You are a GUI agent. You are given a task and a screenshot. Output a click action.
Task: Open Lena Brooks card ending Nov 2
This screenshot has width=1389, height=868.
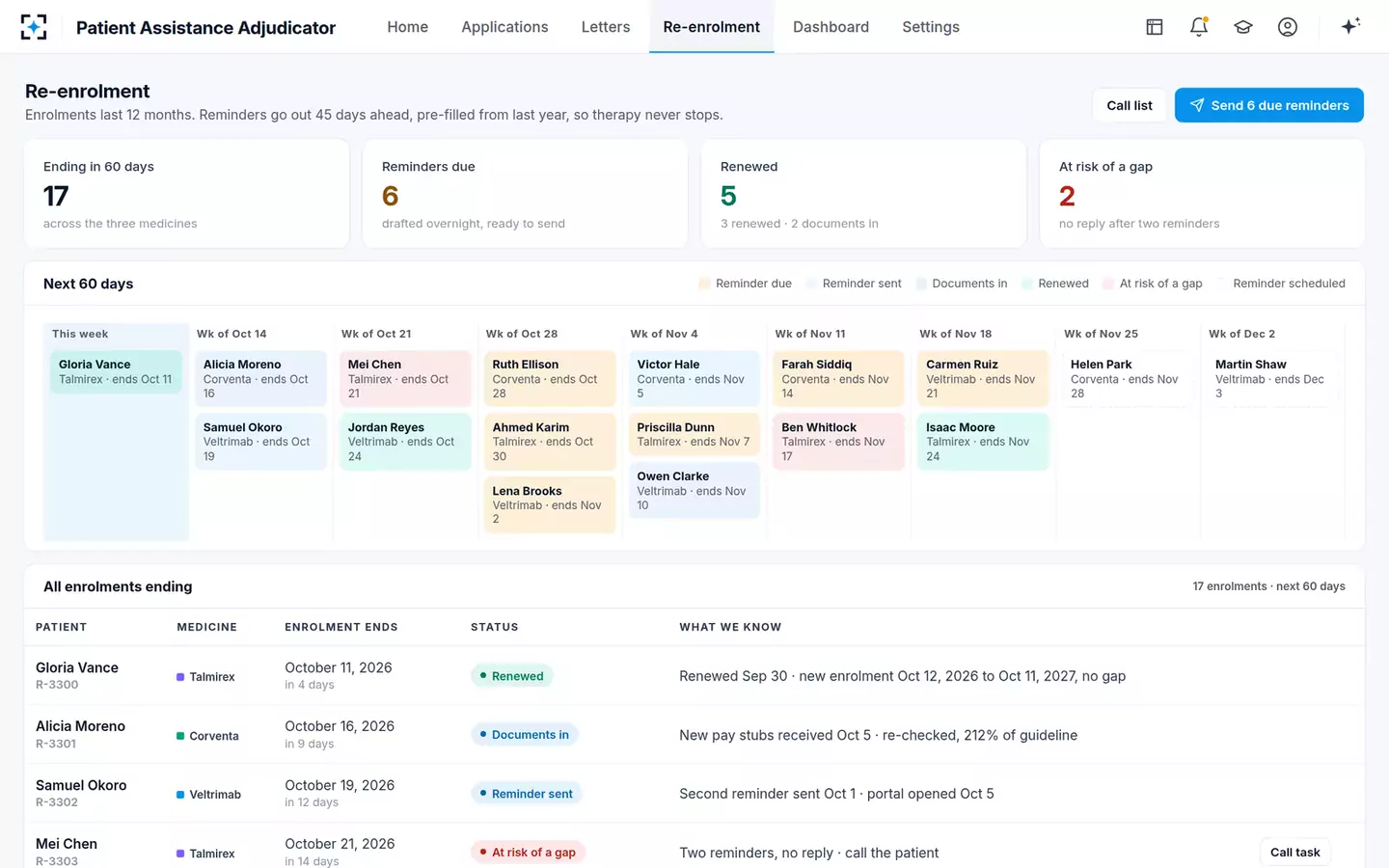tap(550, 504)
